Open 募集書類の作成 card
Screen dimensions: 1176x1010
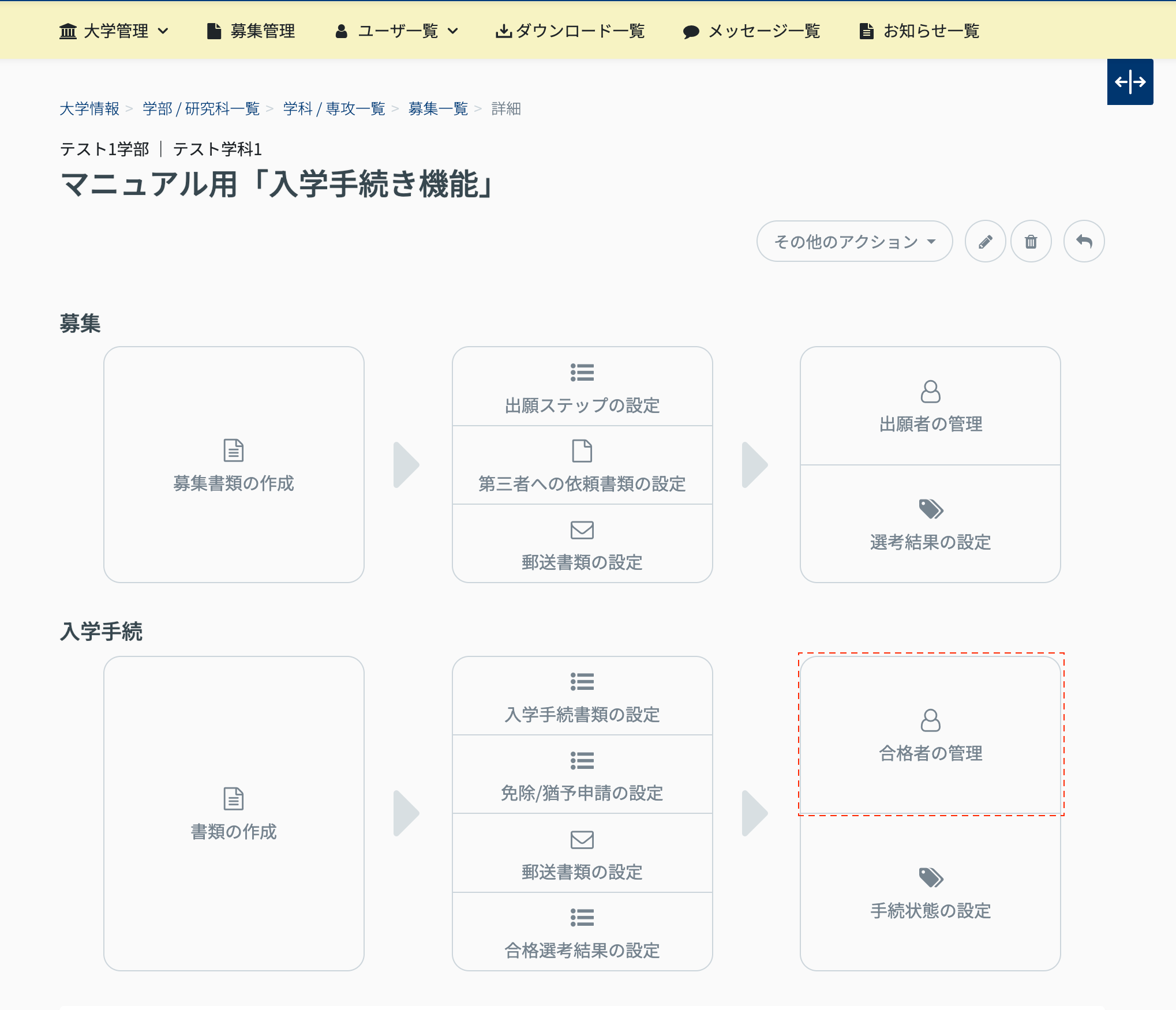coord(234,465)
